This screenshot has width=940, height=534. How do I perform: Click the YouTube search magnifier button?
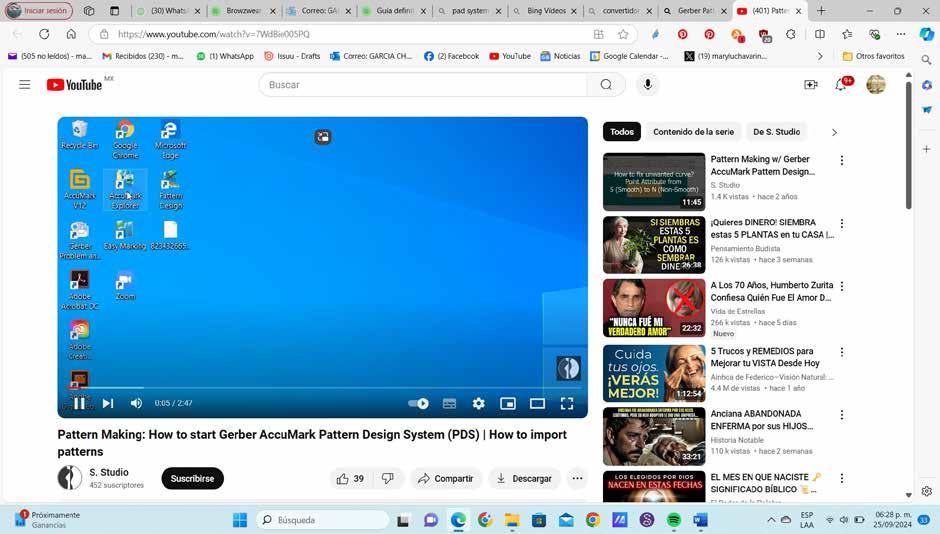pyautogui.click(x=606, y=85)
